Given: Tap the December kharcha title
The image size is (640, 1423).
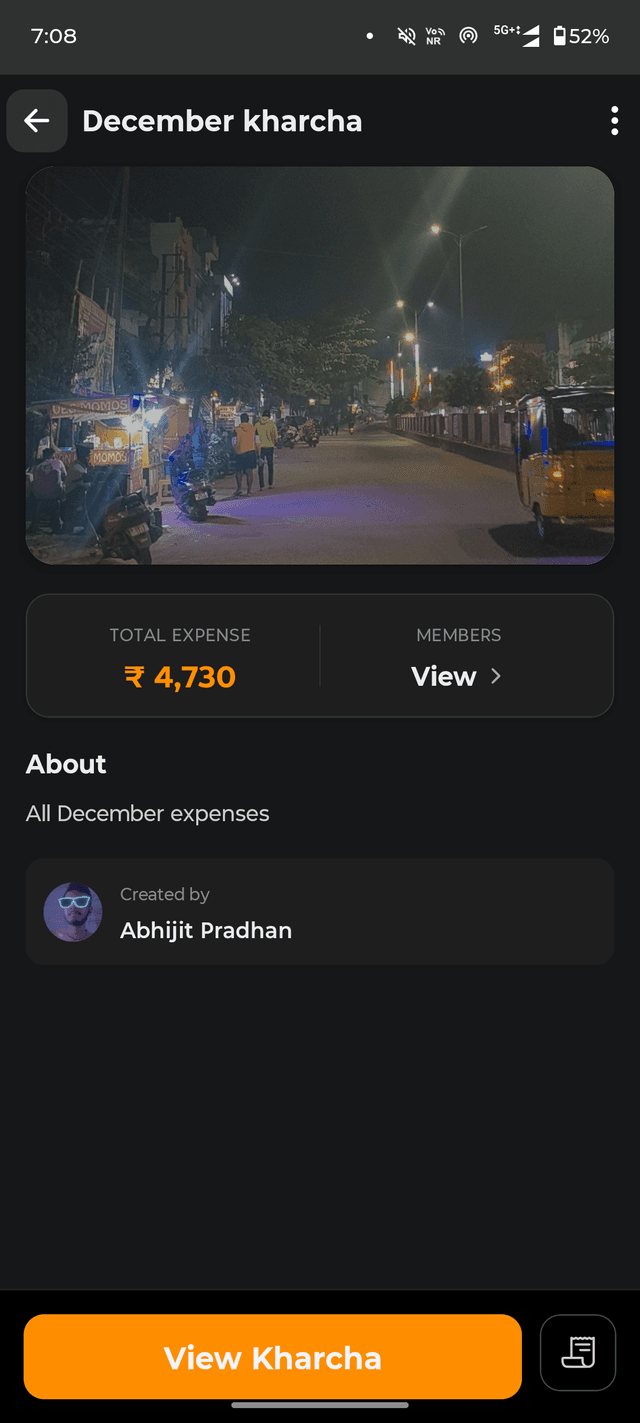Looking at the screenshot, I should click(x=222, y=120).
